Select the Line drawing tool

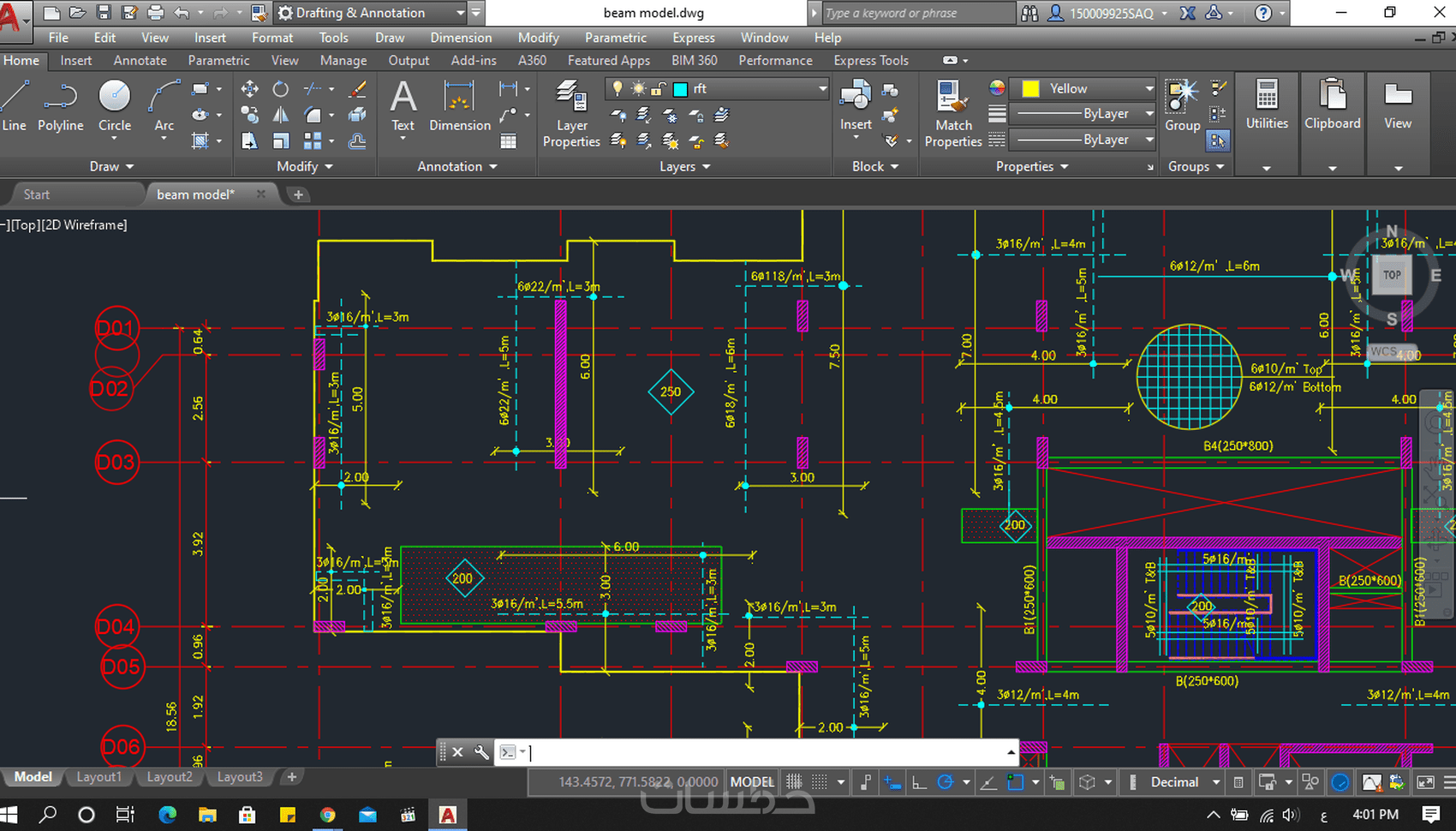click(x=15, y=106)
